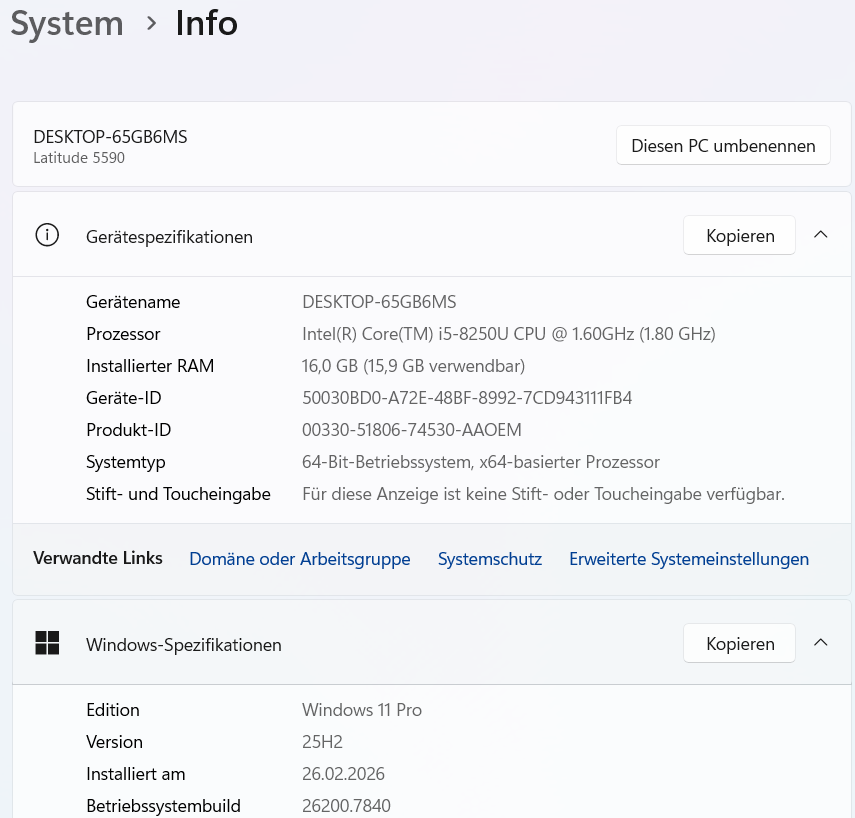Click the 'Gerätename' label
The height and width of the screenshot is (818, 855).
[133, 302]
